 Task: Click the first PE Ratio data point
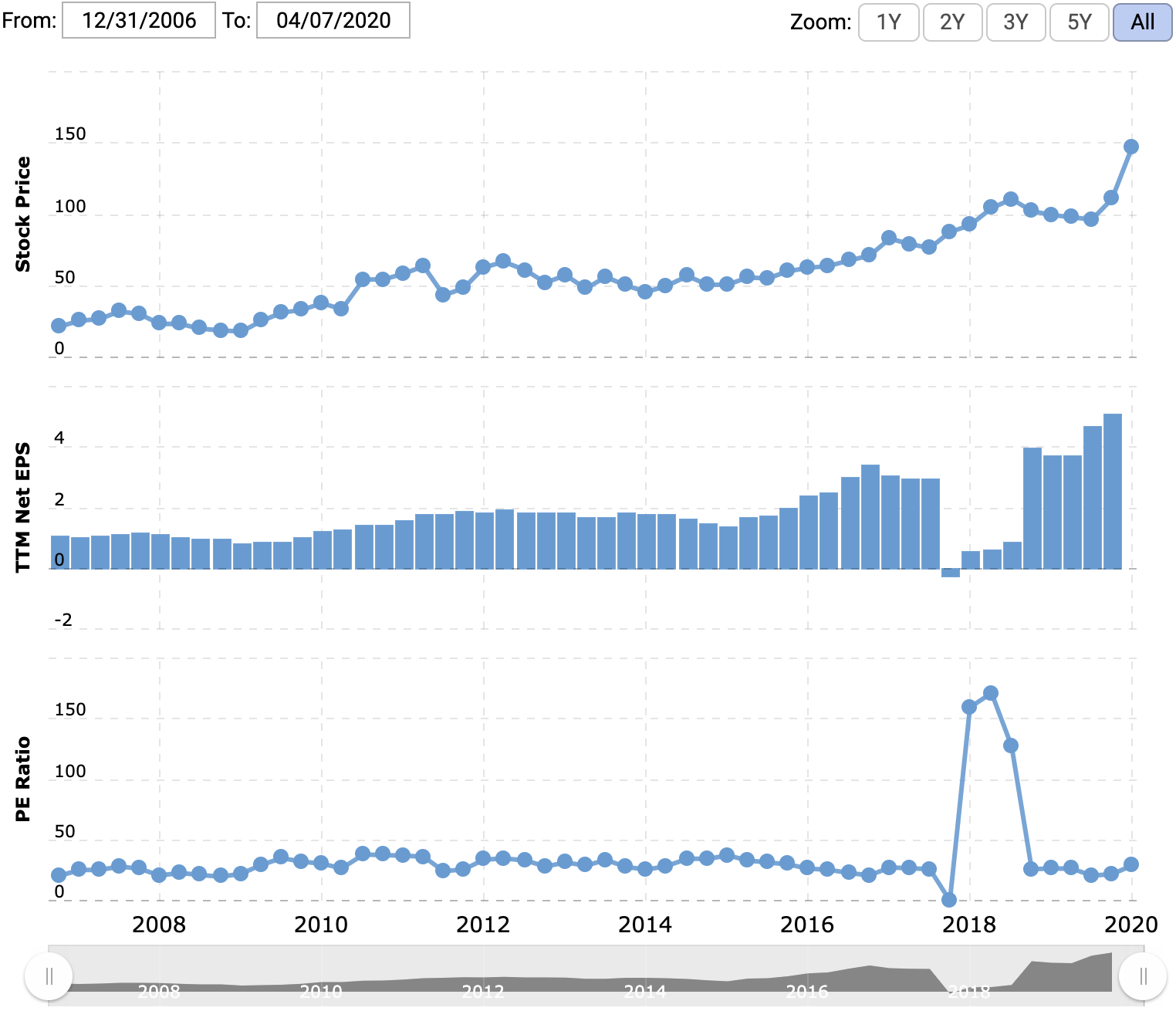59,875
